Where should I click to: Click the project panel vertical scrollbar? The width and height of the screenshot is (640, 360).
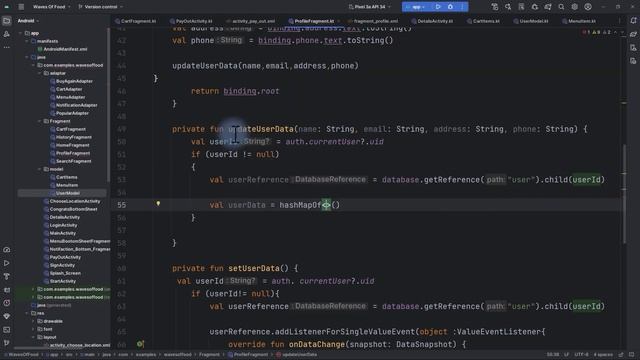[x=108, y=106]
